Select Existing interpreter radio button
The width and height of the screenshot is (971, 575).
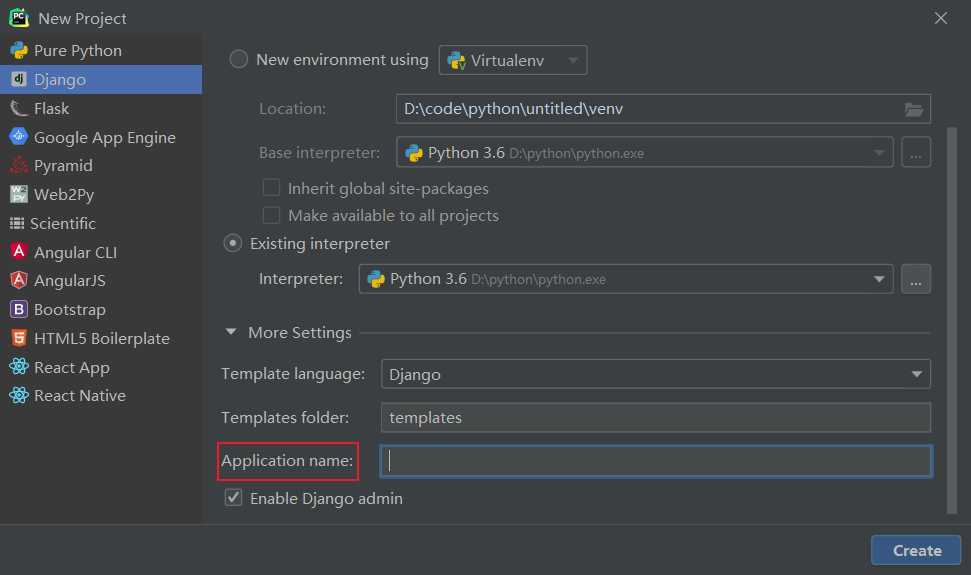pos(232,243)
